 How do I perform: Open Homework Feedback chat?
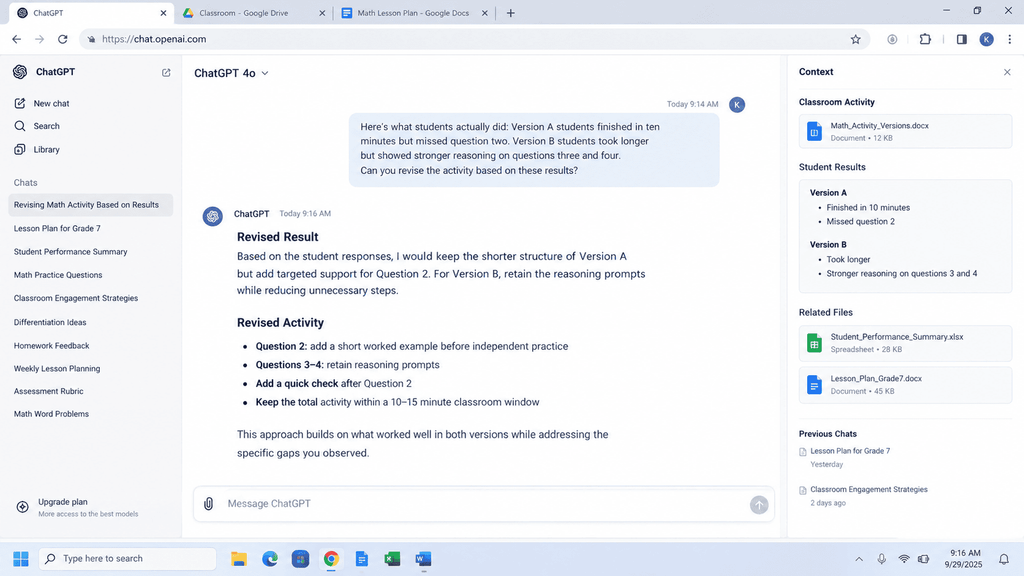pos(52,345)
